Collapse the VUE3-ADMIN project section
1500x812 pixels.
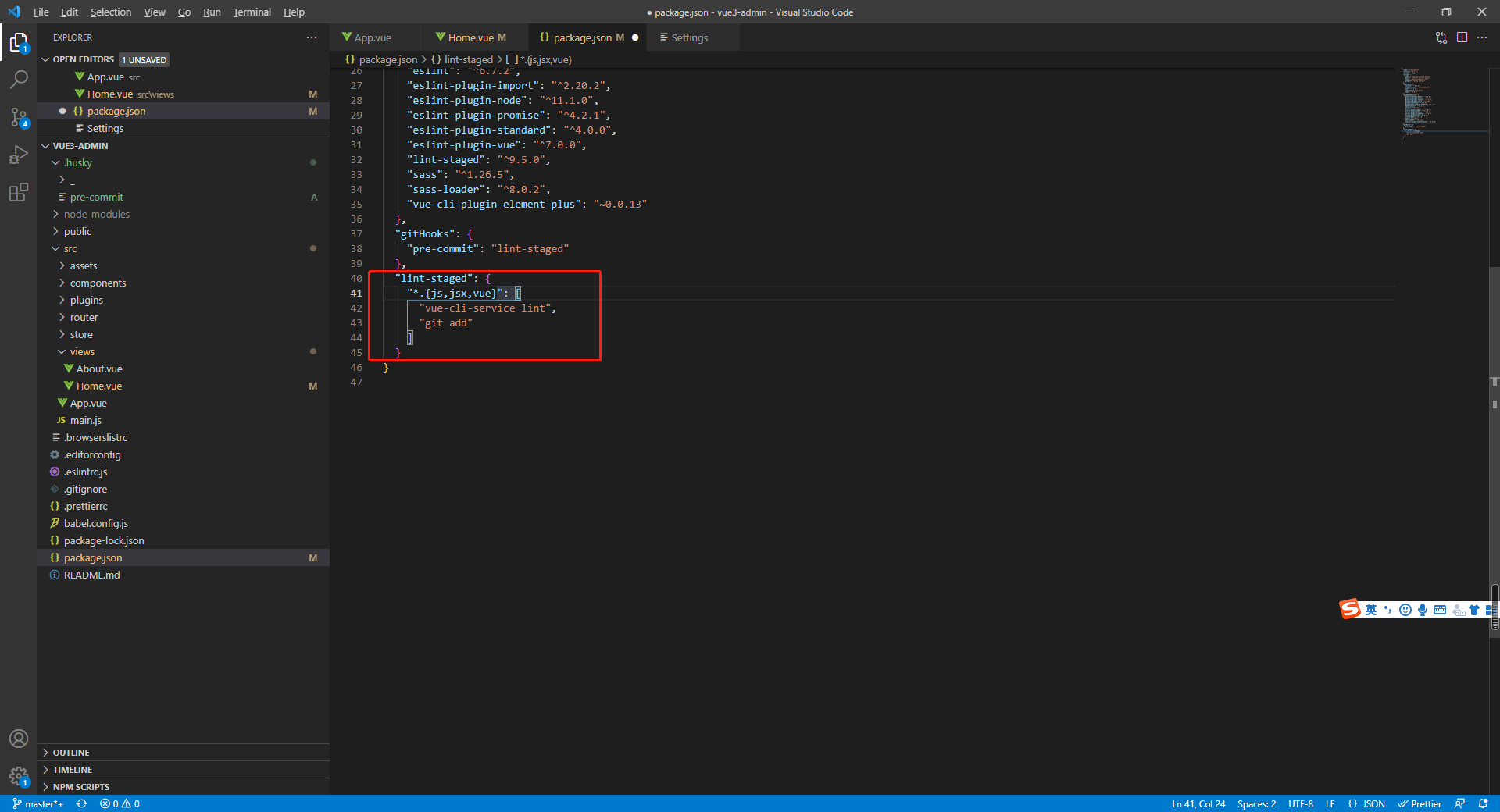pos(45,146)
